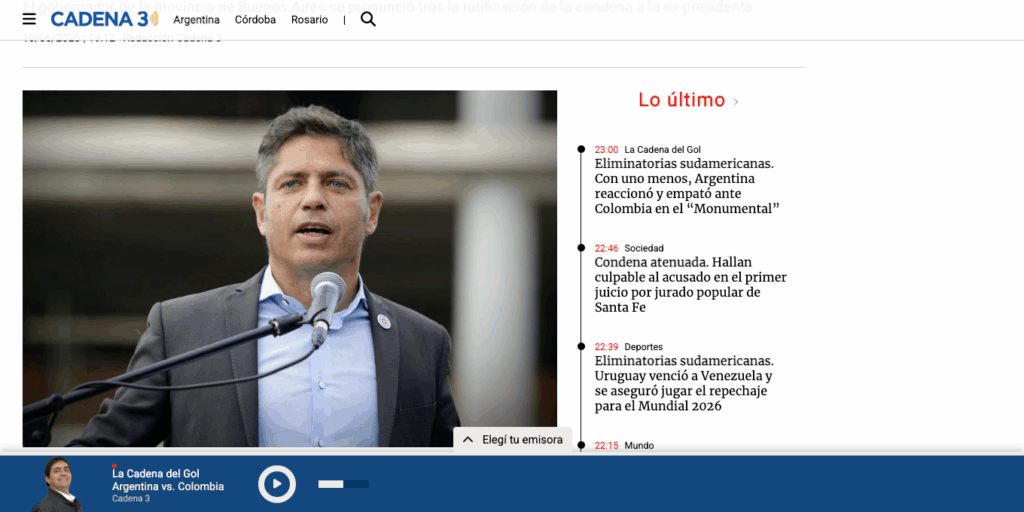Read Argentina empató ante Colombia headline
Viewport: 1024px width, 512px height.
[687, 186]
